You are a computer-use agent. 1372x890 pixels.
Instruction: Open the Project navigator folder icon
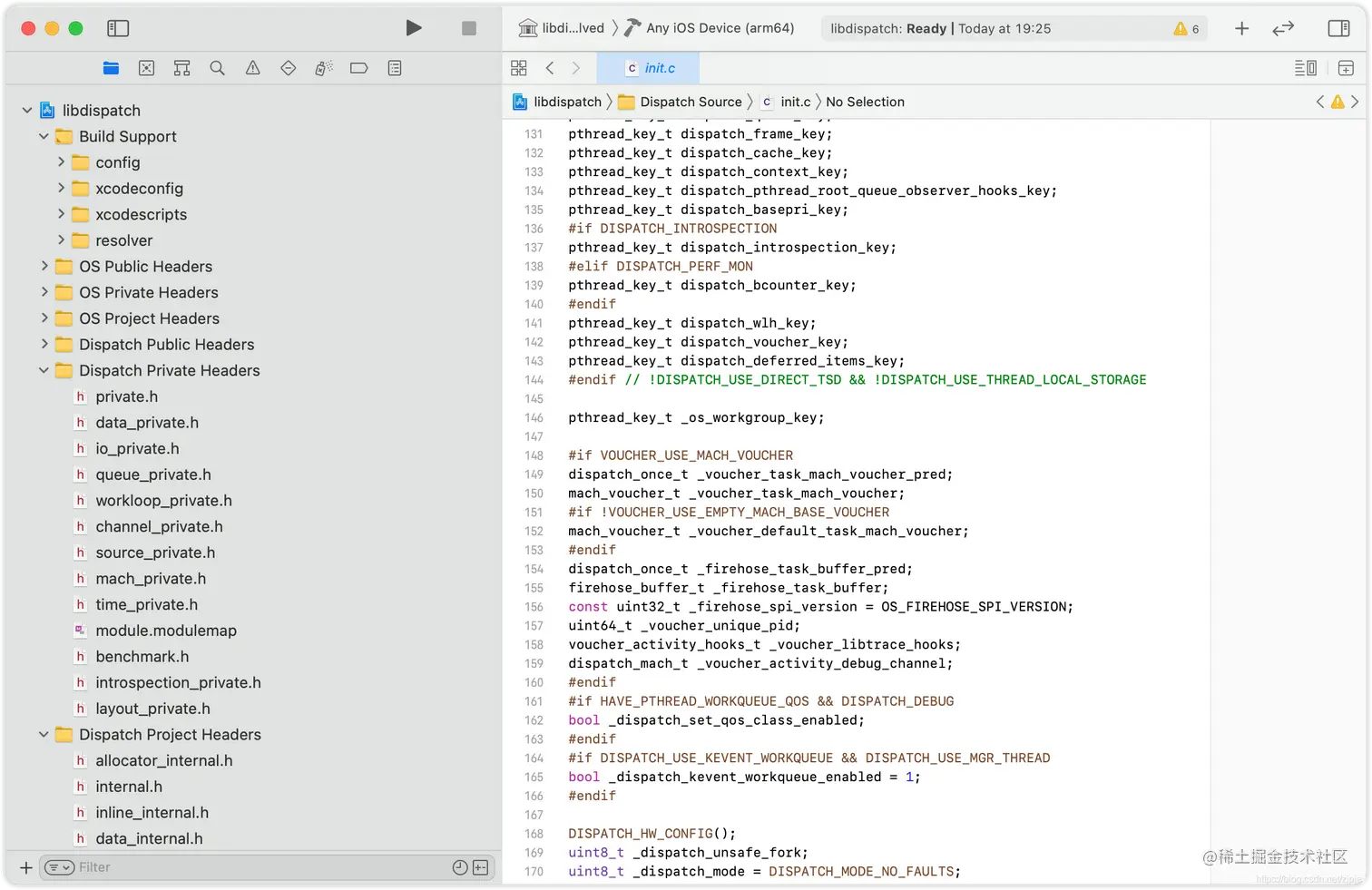[111, 68]
